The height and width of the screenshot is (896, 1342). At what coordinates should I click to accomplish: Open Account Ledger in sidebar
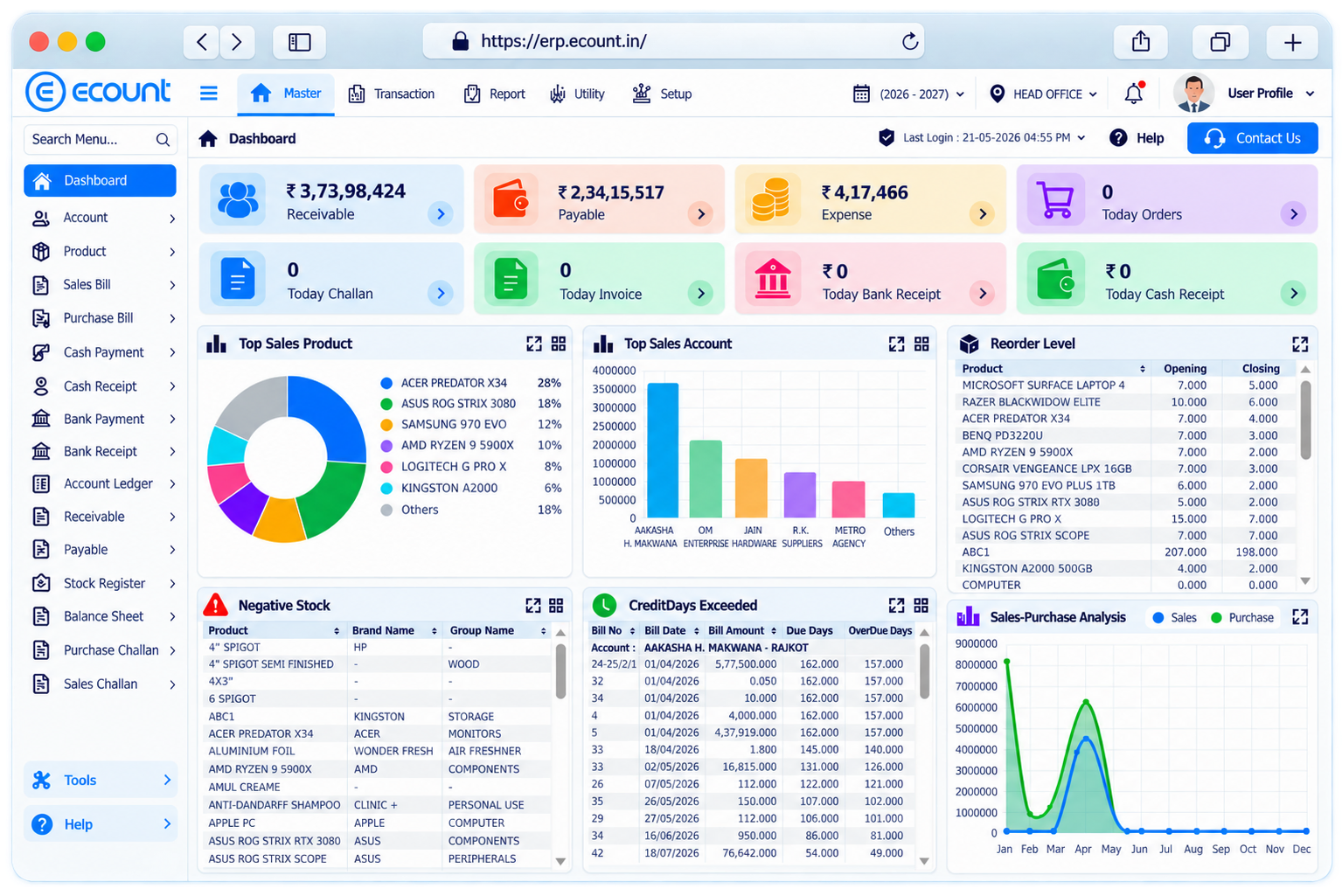pyautogui.click(x=103, y=483)
